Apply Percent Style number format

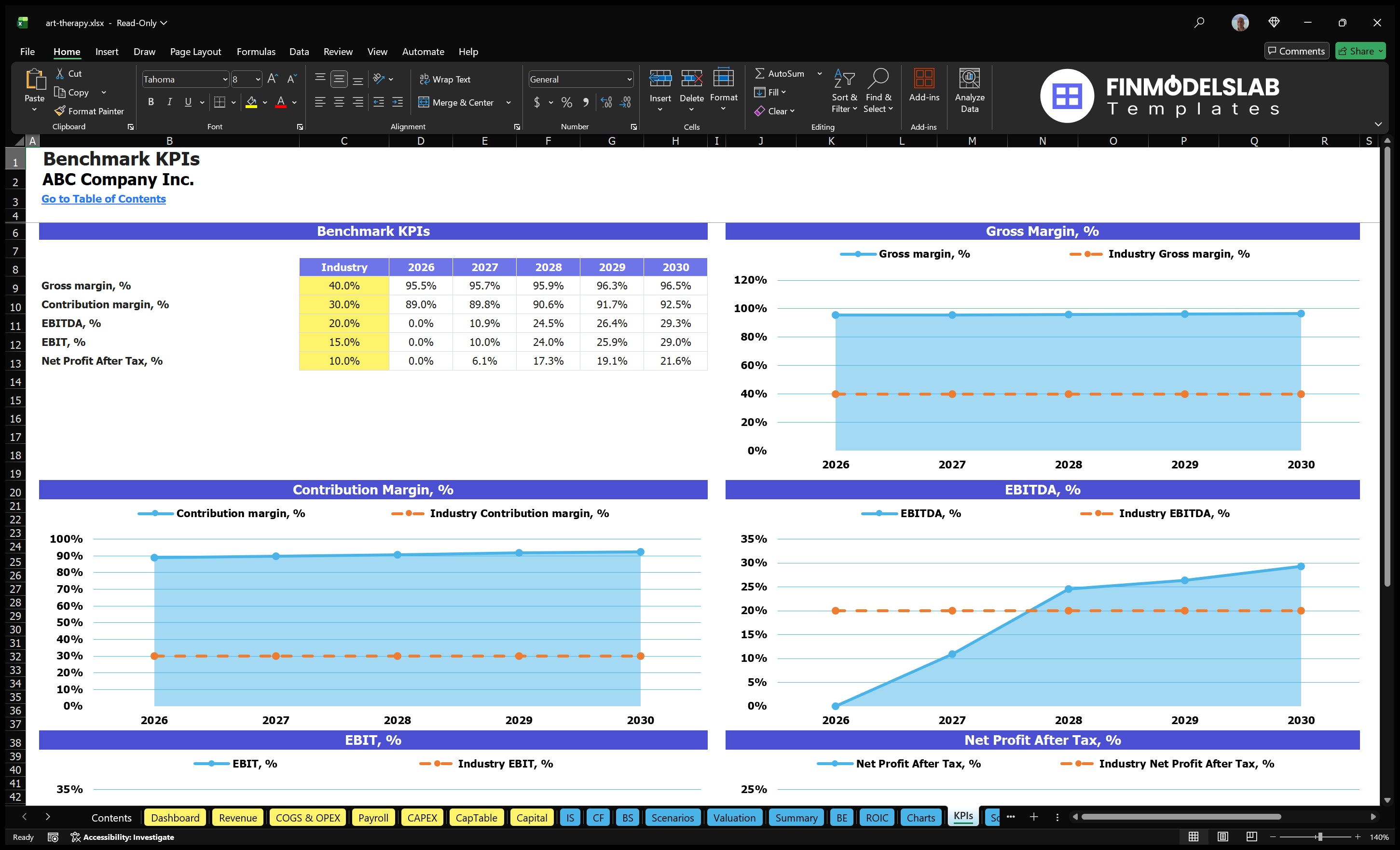click(x=566, y=102)
